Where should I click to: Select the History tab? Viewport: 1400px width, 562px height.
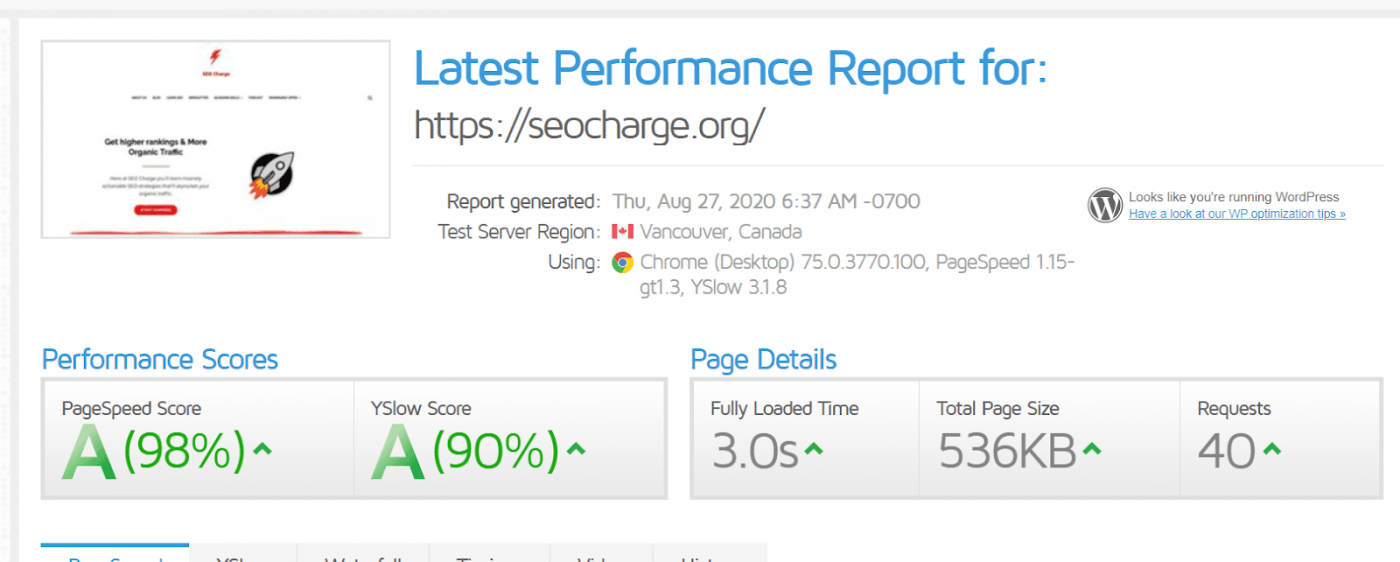[x=710, y=554]
